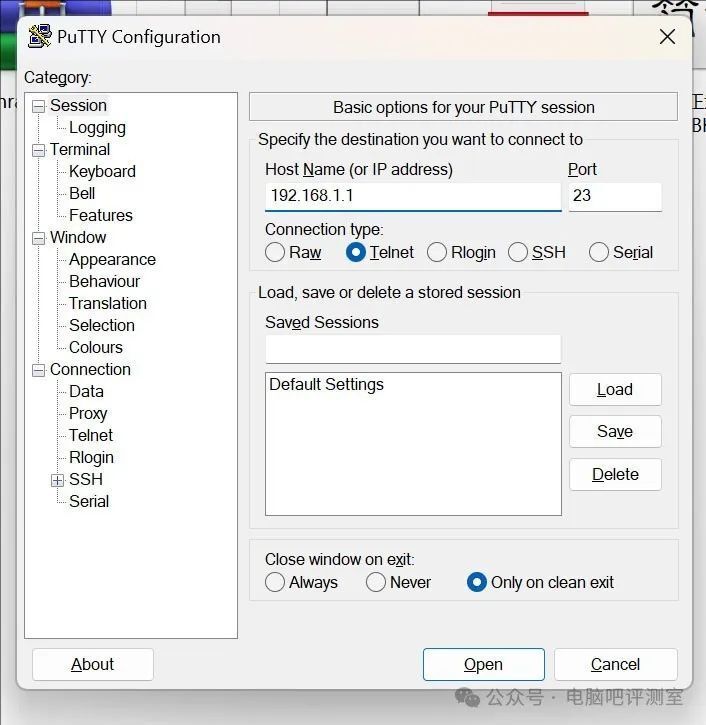
Task: Expand the SSH tree node
Action: pyautogui.click(x=57, y=480)
